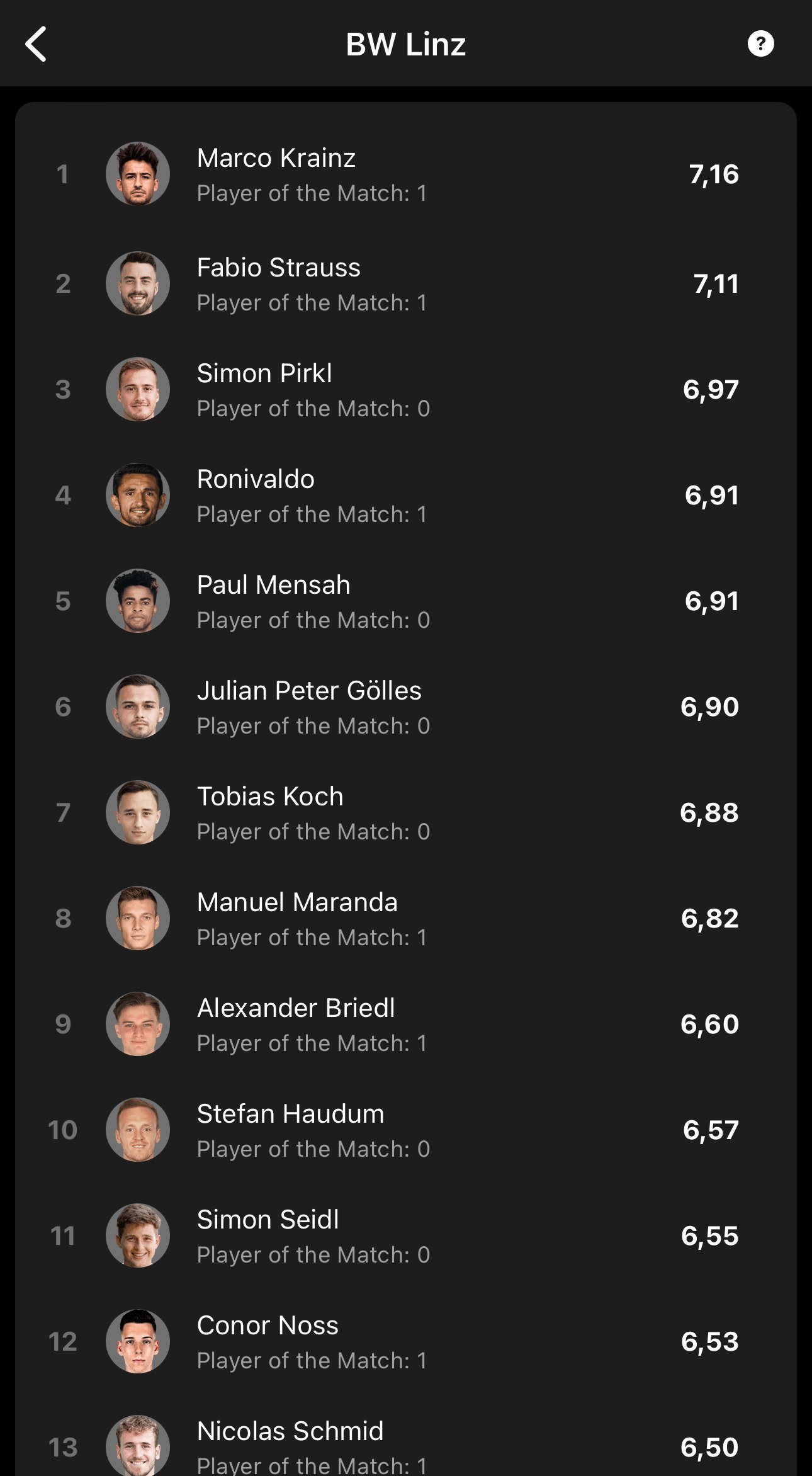Click the BW Linz page title

[x=406, y=44]
